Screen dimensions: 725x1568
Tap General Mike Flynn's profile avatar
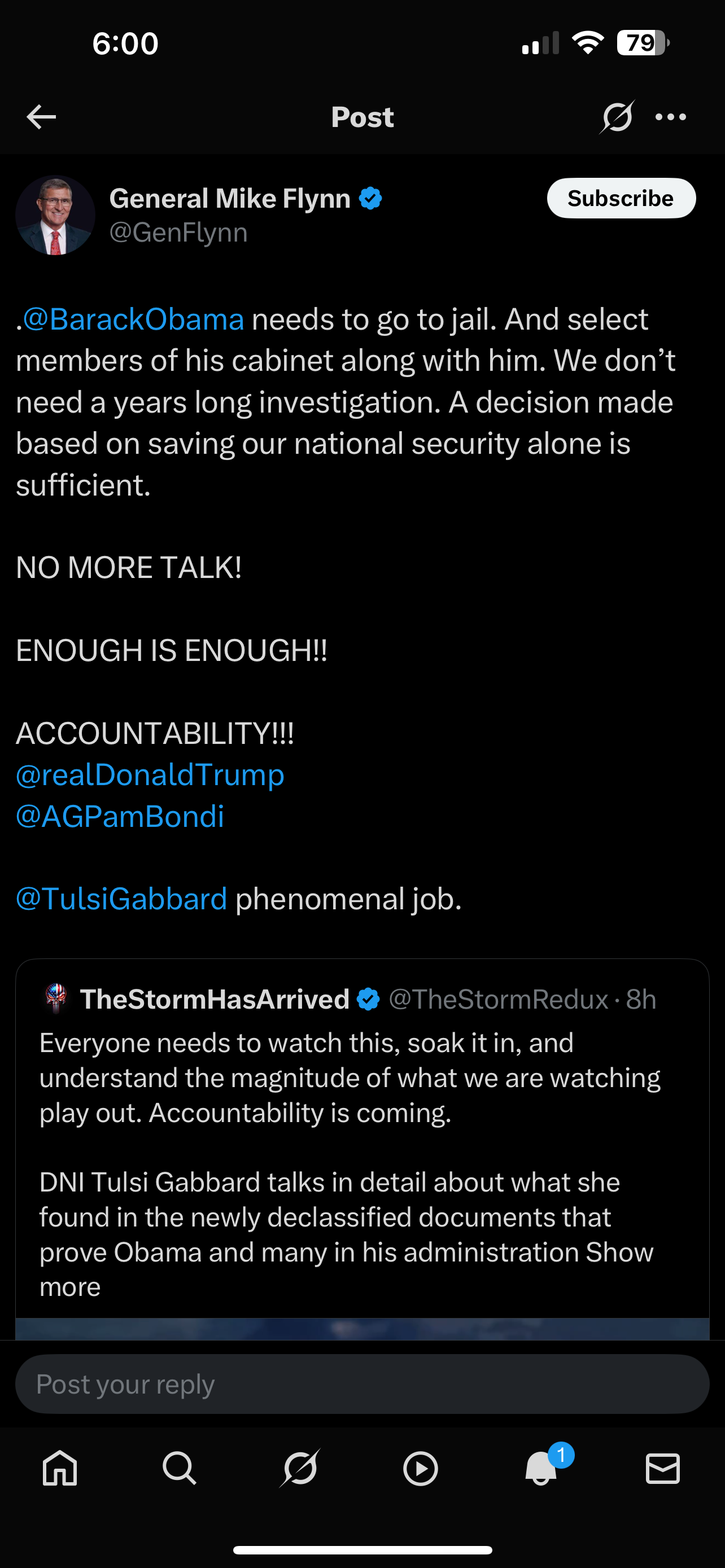click(x=55, y=216)
